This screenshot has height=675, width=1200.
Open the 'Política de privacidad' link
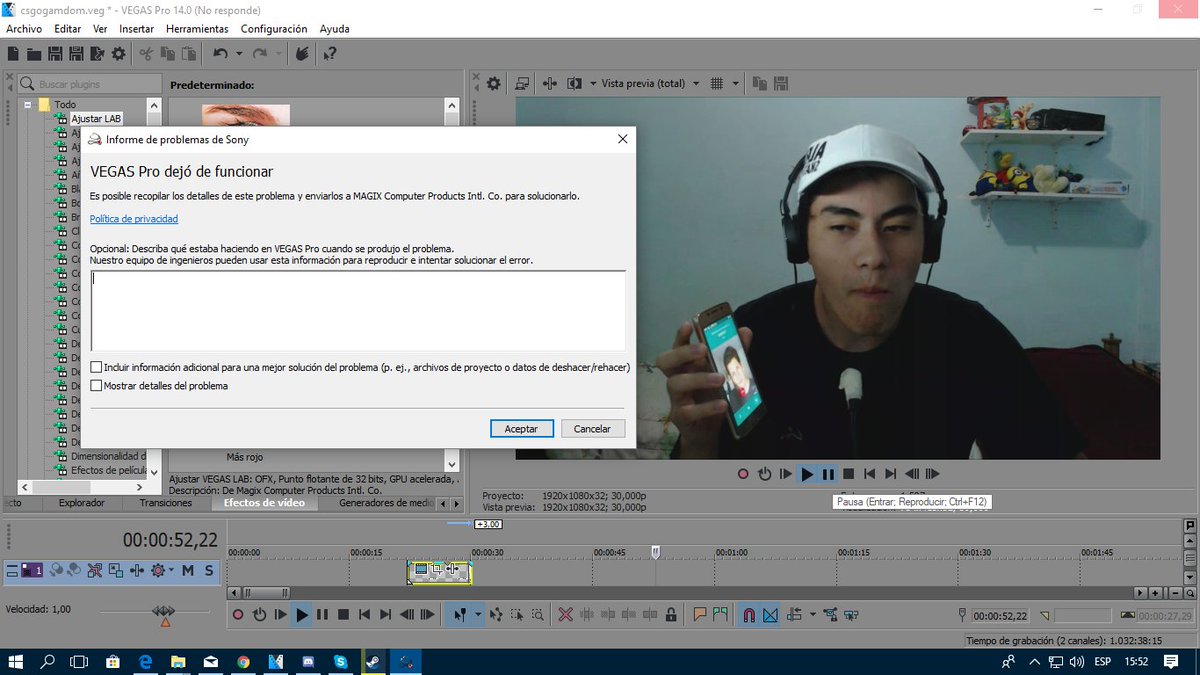pos(134,218)
